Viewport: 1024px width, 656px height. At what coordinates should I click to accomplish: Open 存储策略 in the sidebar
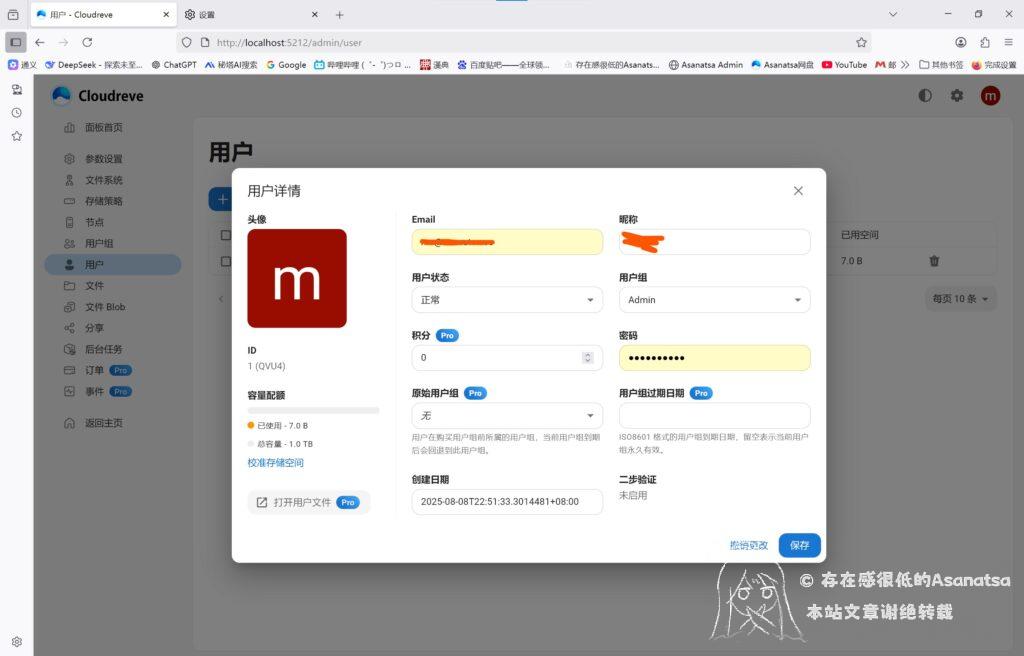(104, 201)
